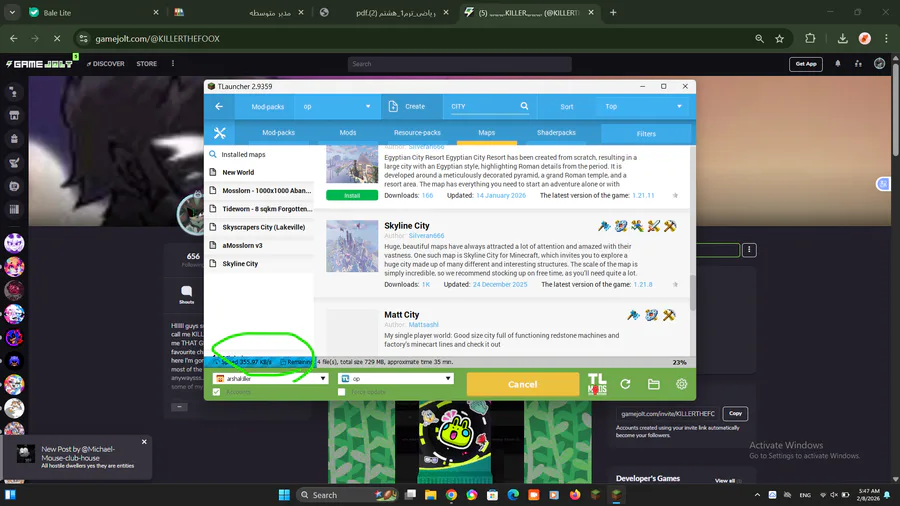Open Game Jolt Discover menu

106,64
